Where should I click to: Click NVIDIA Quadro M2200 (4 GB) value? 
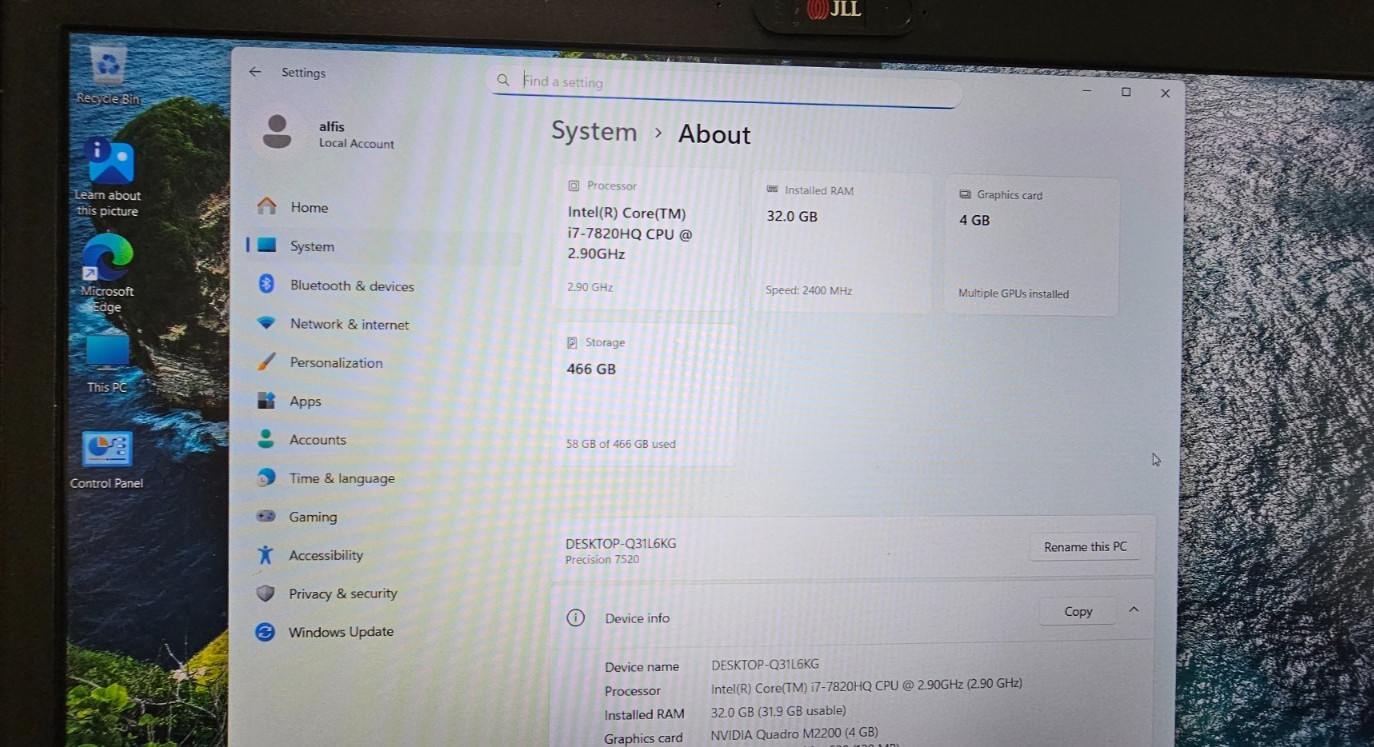(x=794, y=734)
